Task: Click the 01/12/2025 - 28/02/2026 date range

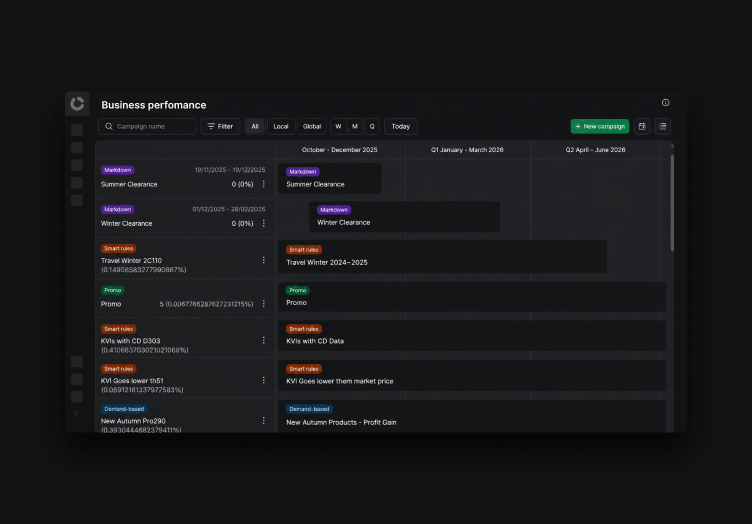Action: click(x=229, y=210)
